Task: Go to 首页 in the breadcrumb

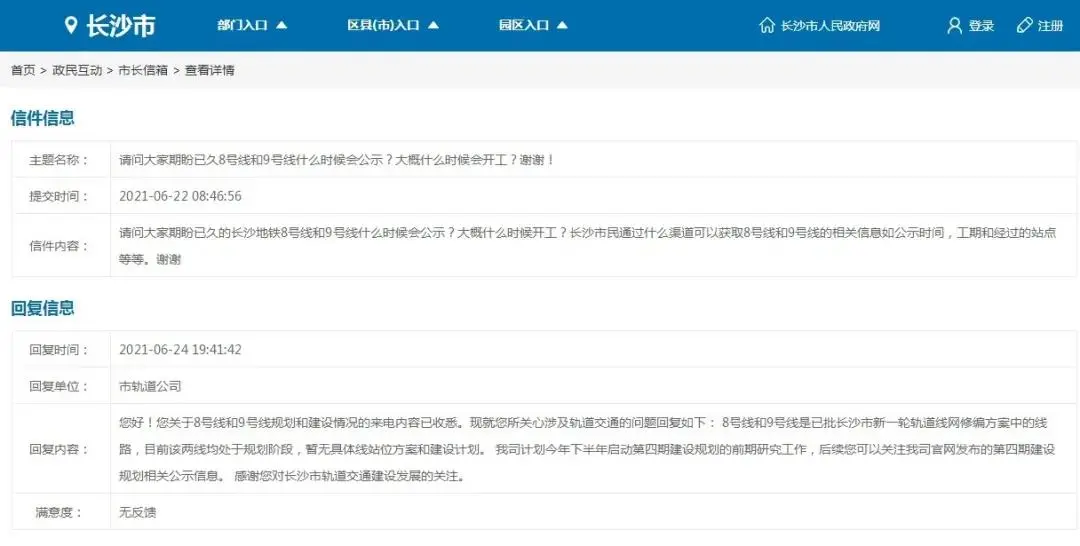Action: pos(23,70)
